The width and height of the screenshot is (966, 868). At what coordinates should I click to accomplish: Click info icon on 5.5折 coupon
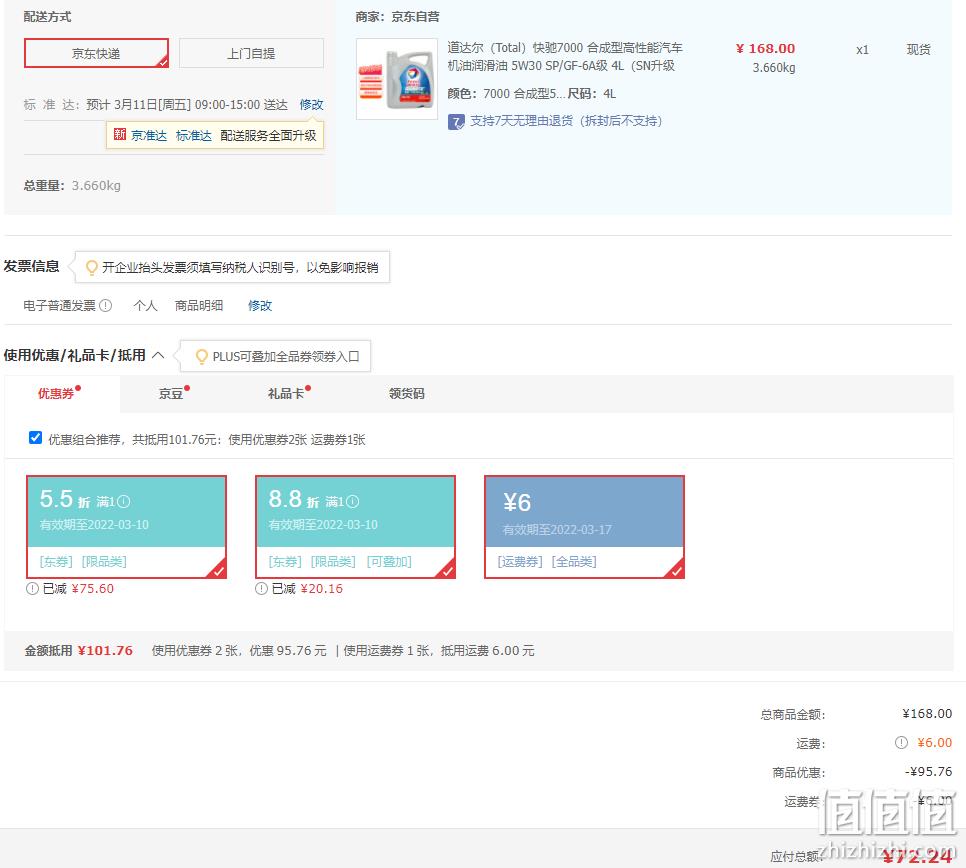[123, 501]
